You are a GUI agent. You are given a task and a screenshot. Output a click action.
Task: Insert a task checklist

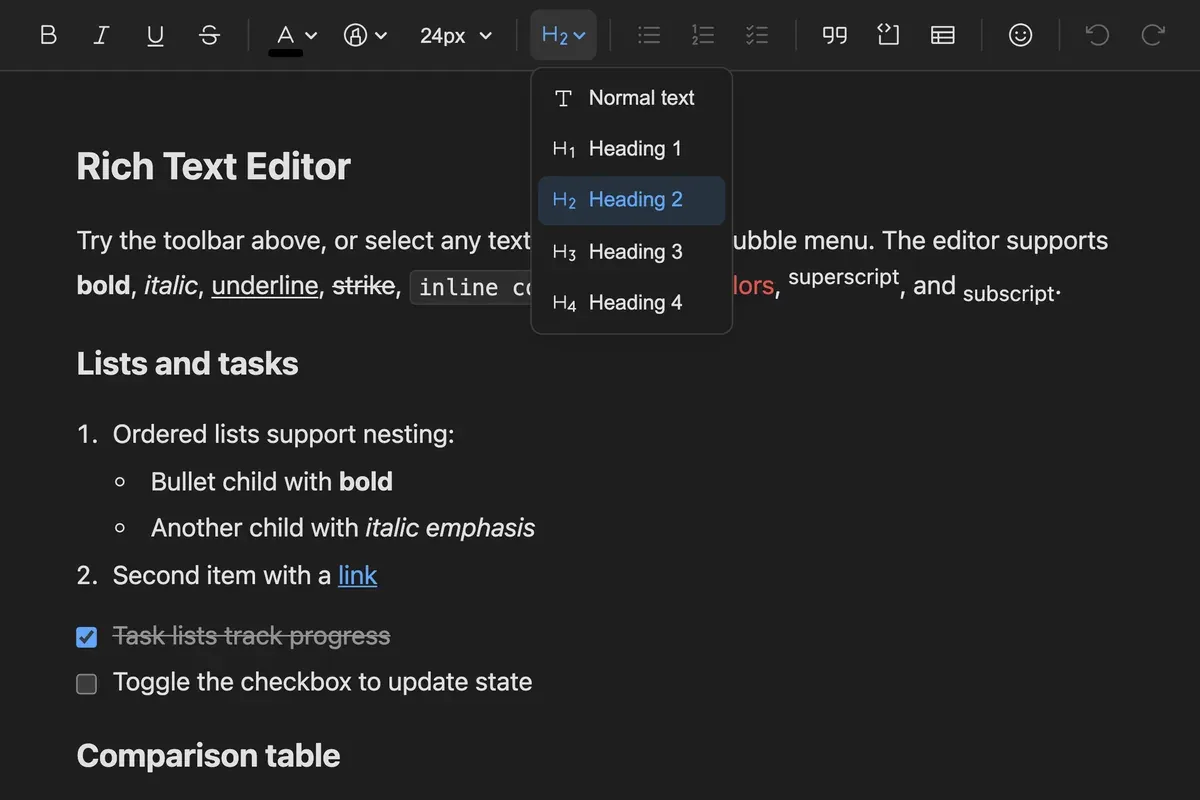(x=757, y=35)
